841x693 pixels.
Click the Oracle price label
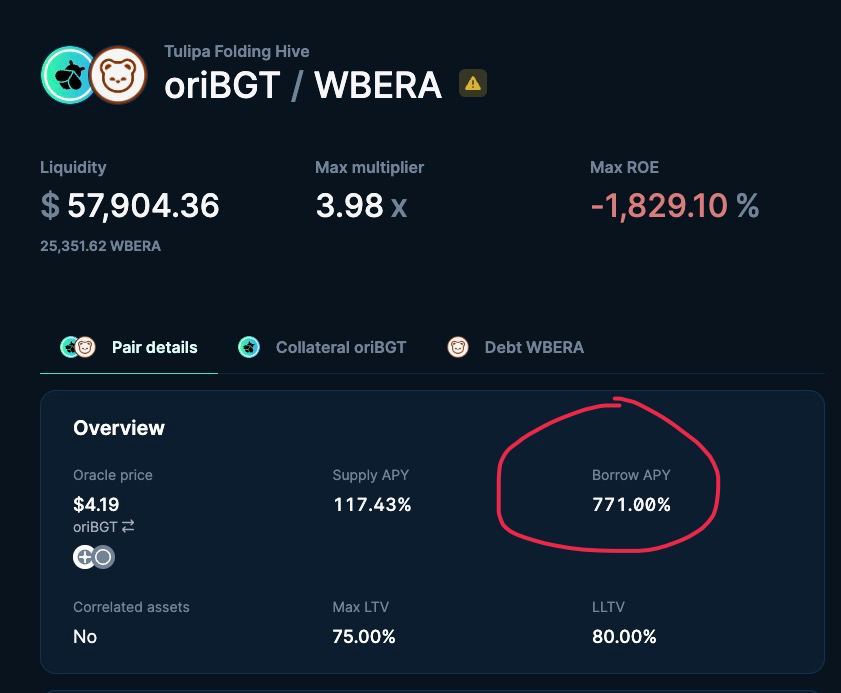(113, 475)
